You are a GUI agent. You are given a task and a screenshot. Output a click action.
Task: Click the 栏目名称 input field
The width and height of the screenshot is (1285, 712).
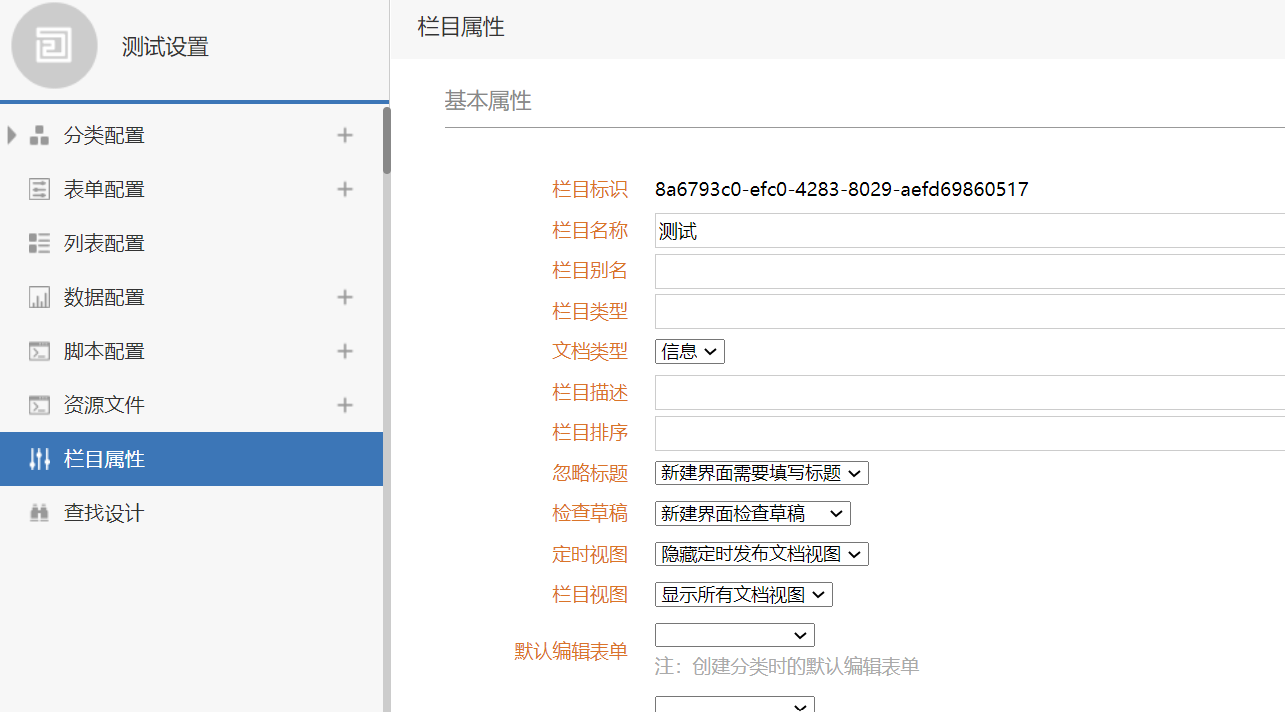click(x=968, y=231)
